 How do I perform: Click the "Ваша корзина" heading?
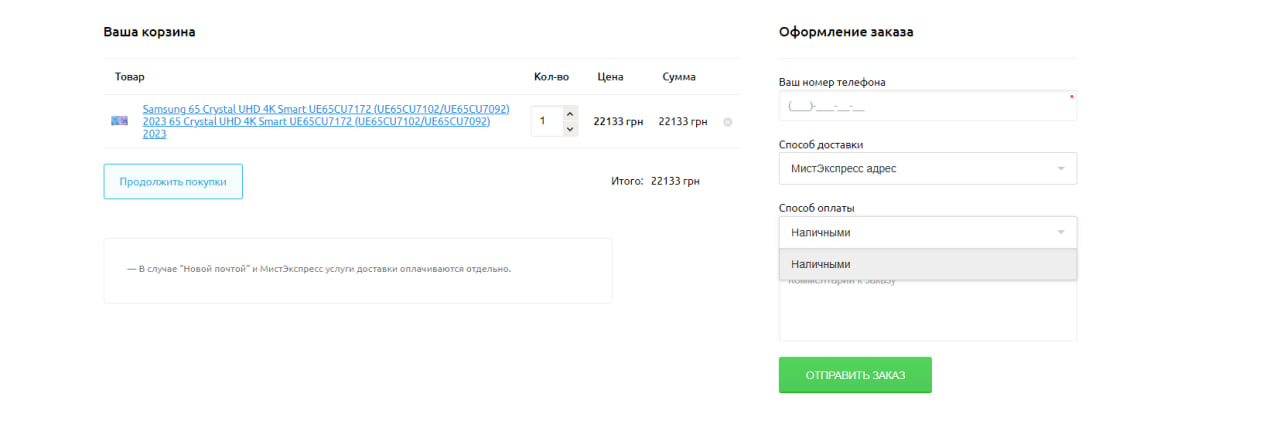click(x=149, y=31)
